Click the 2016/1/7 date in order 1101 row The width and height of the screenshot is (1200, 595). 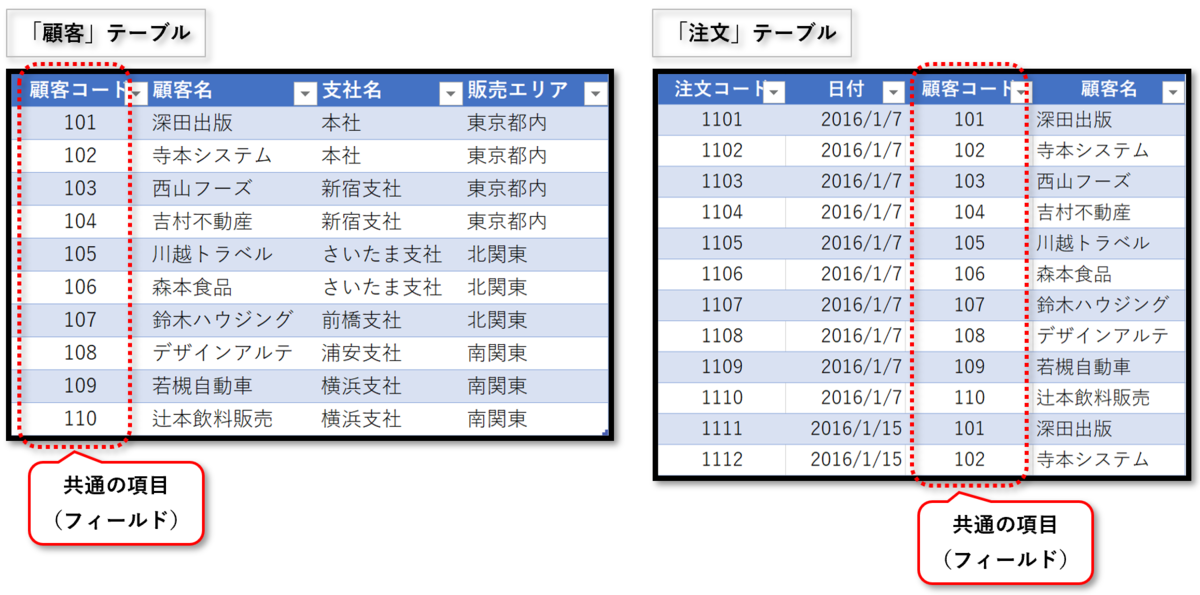coord(862,120)
